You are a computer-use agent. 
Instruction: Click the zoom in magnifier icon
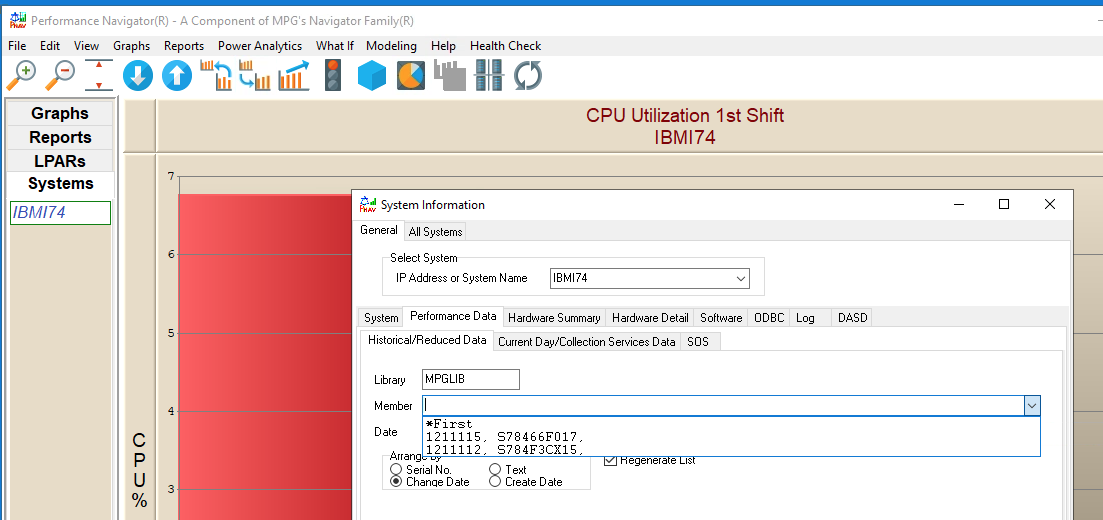[x=21, y=76]
